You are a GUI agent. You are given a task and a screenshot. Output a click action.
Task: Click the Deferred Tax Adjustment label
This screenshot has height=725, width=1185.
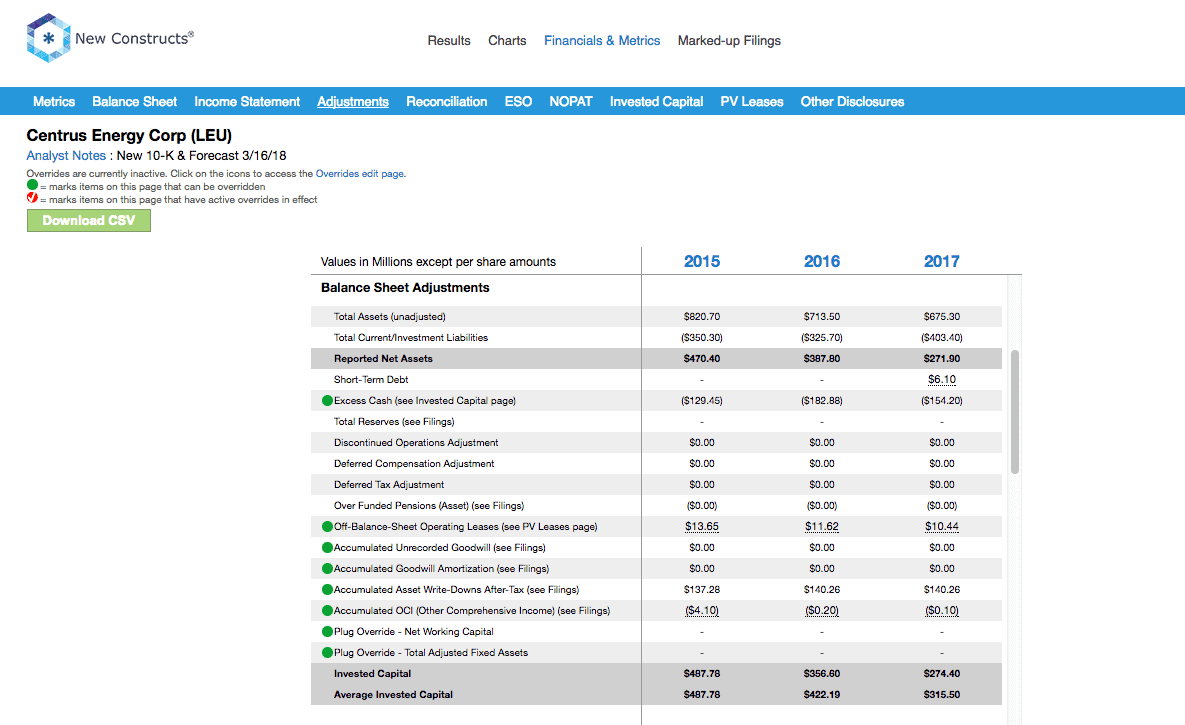389,485
